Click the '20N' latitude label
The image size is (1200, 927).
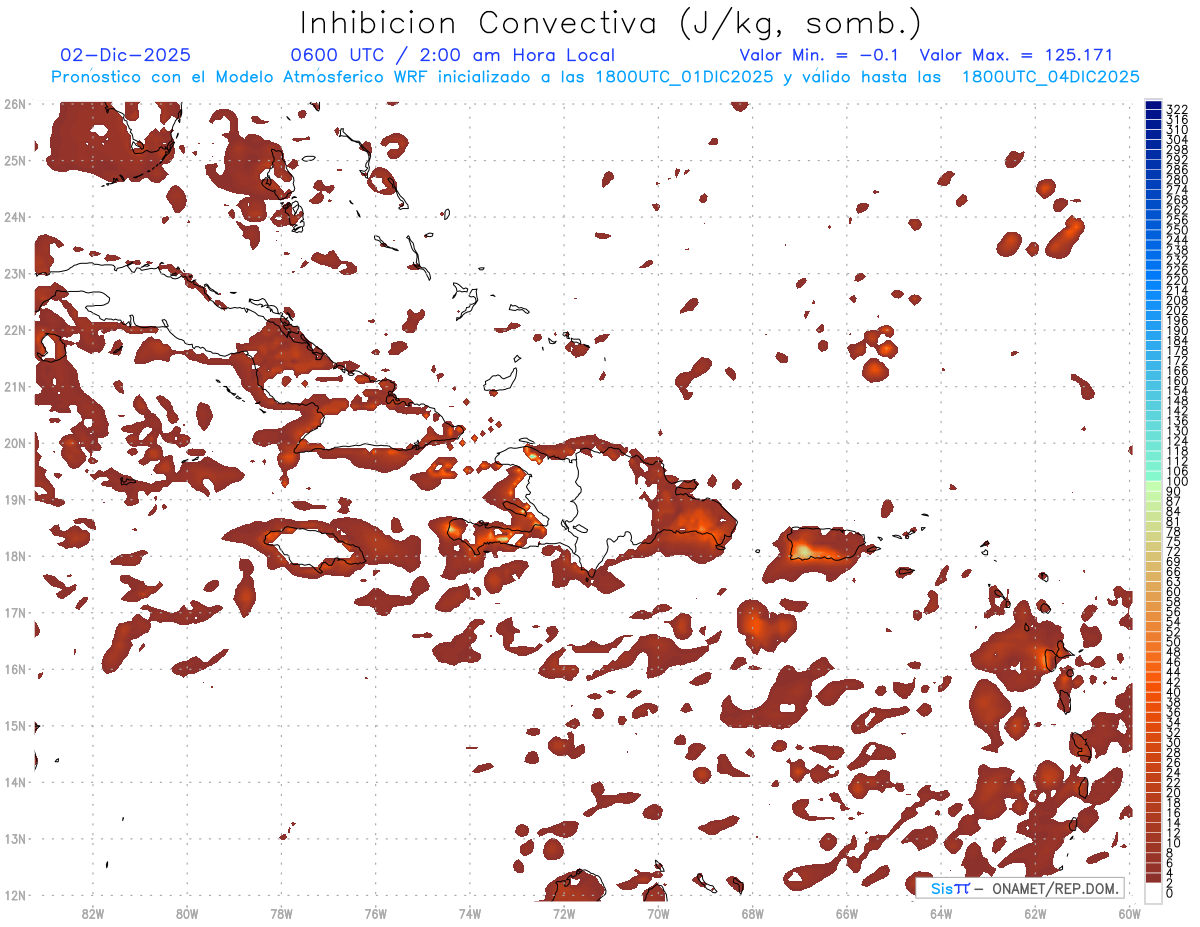(14, 443)
